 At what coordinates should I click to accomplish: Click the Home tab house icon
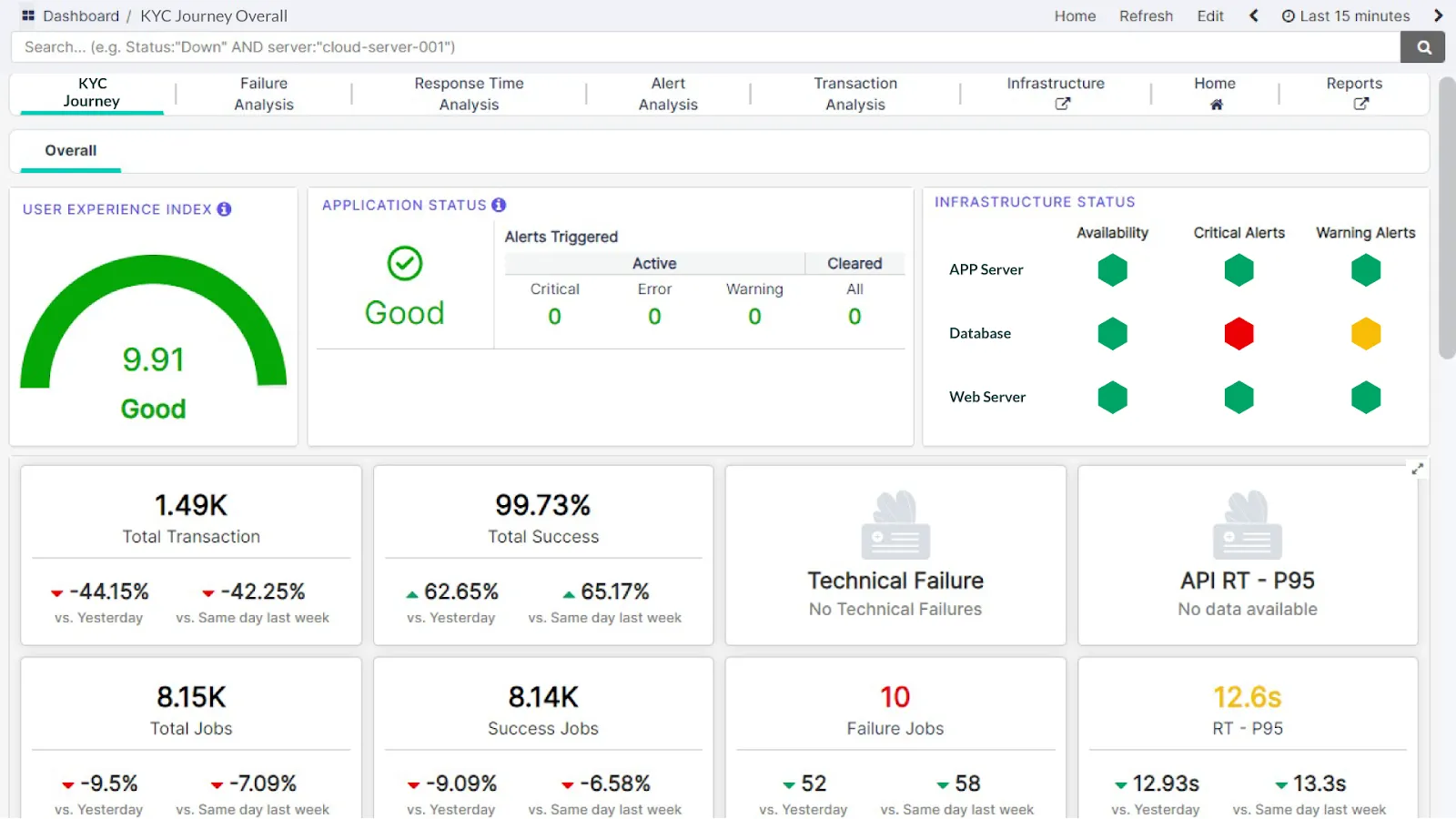(1216, 105)
